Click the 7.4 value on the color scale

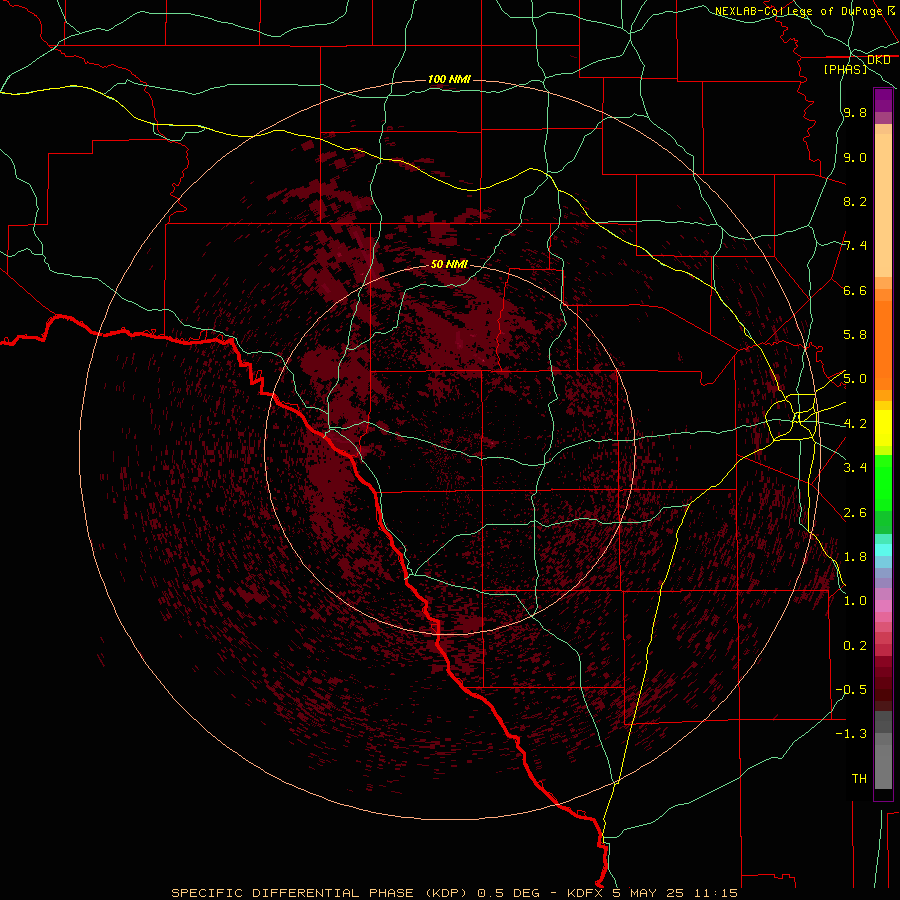pyautogui.click(x=855, y=246)
